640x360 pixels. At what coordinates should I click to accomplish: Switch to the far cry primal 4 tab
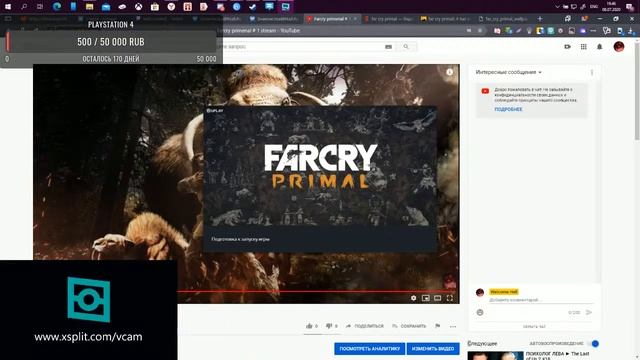(x=445, y=19)
